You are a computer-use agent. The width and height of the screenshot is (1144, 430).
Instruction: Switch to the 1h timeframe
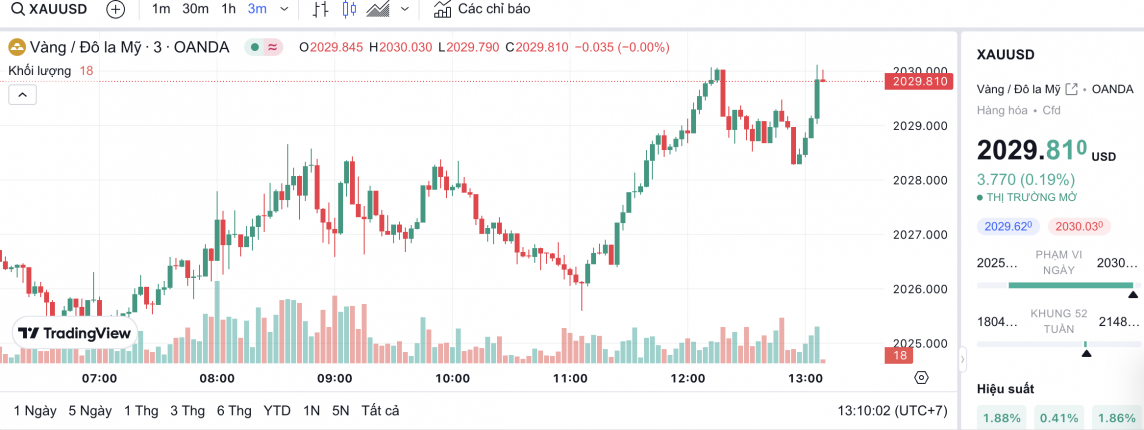(229, 10)
